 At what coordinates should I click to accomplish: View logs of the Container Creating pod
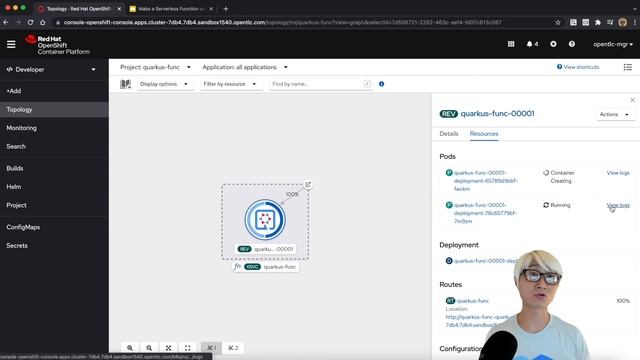pos(618,173)
